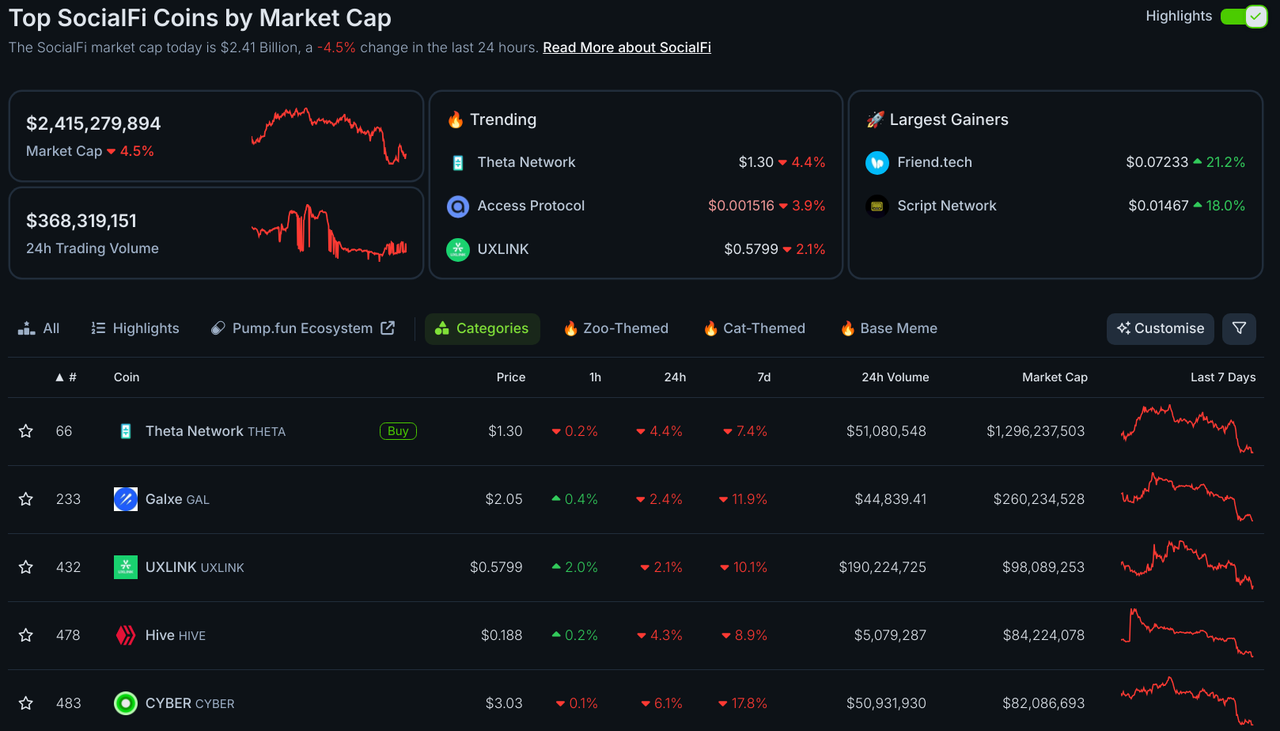Click the $368,319,151 trading volume value
The height and width of the screenshot is (731, 1280).
[81, 221]
